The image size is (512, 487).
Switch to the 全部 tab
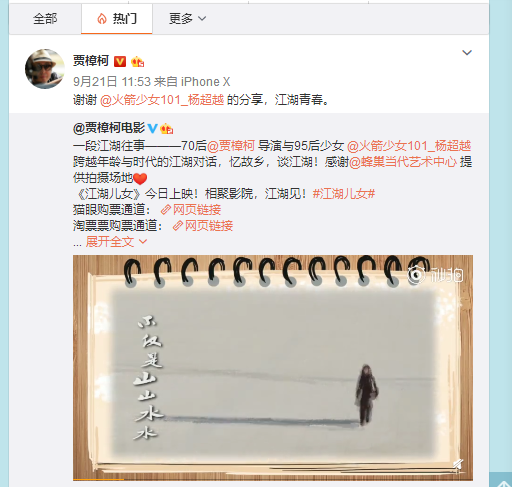pyautogui.click(x=45, y=19)
